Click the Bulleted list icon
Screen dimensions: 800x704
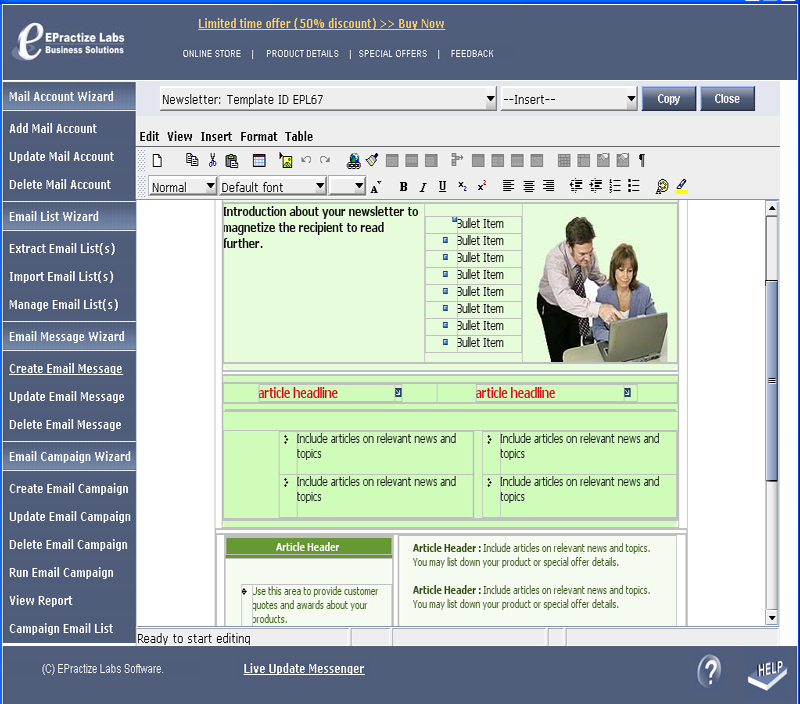click(x=634, y=186)
